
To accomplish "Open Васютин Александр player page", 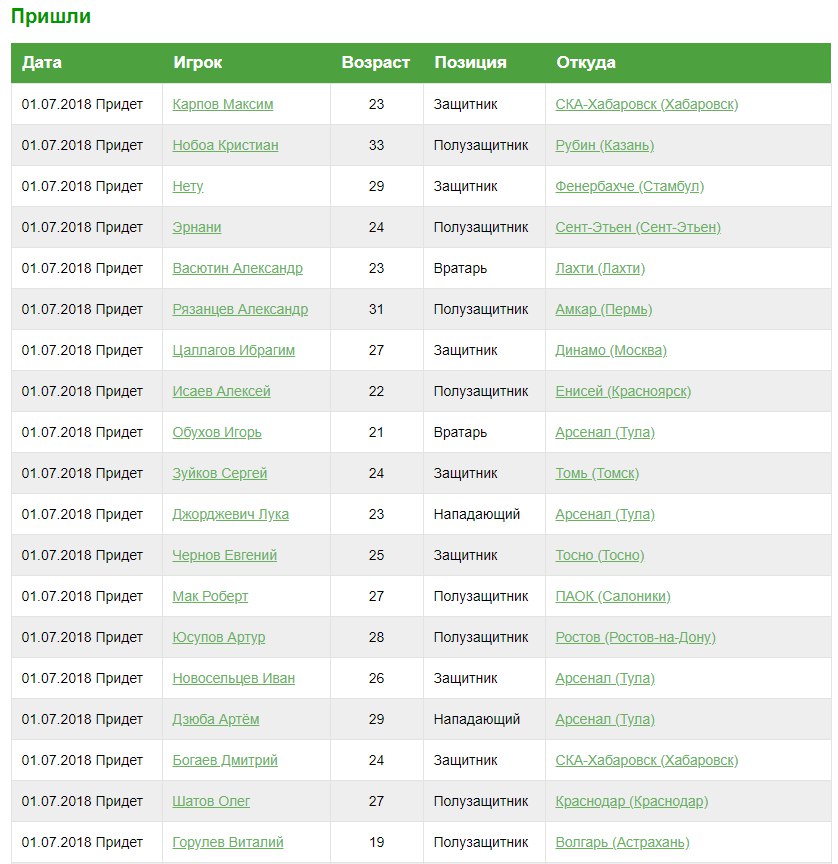I will (x=237, y=268).
